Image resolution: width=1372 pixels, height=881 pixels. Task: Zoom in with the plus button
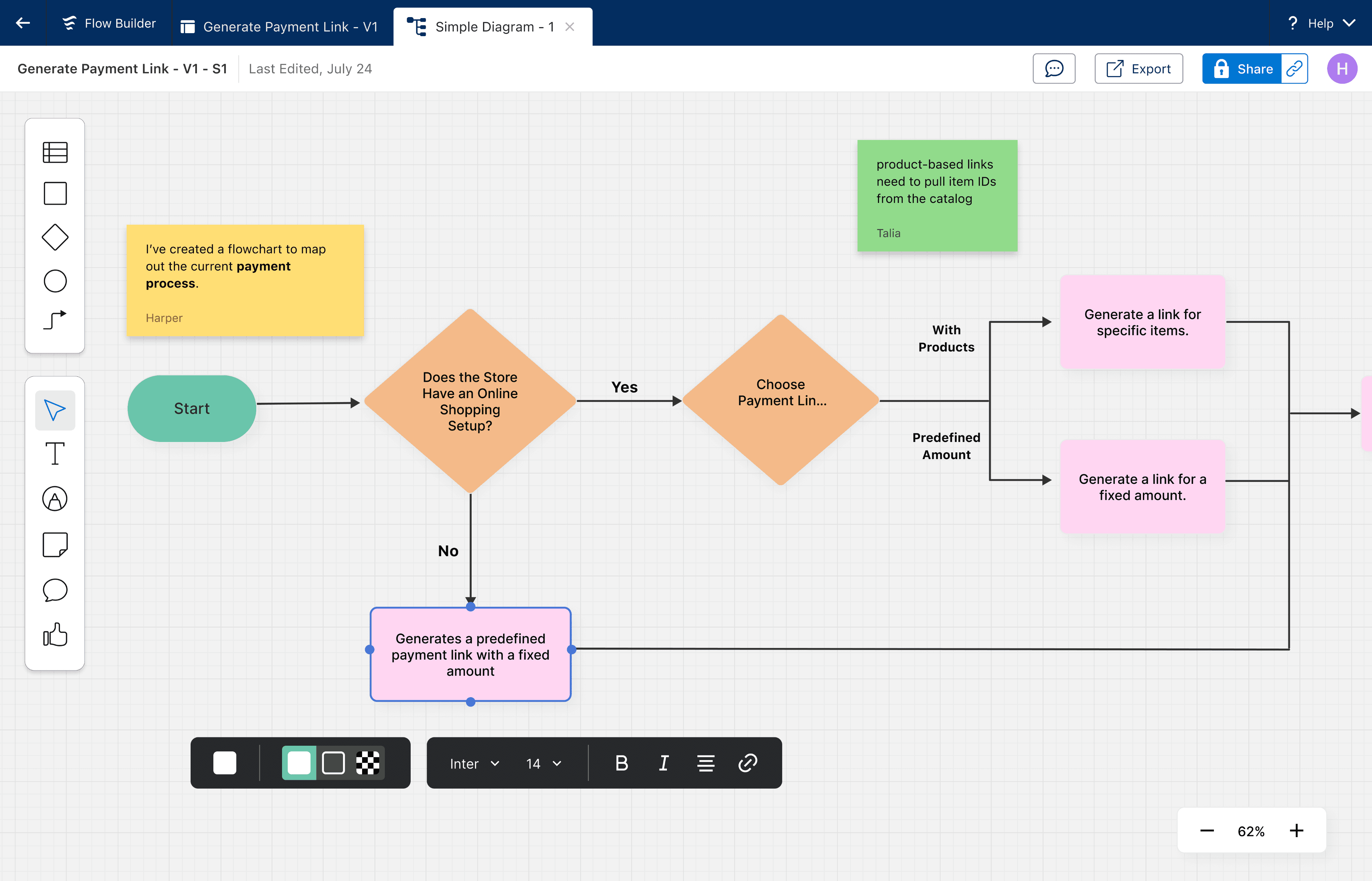pyautogui.click(x=1297, y=831)
